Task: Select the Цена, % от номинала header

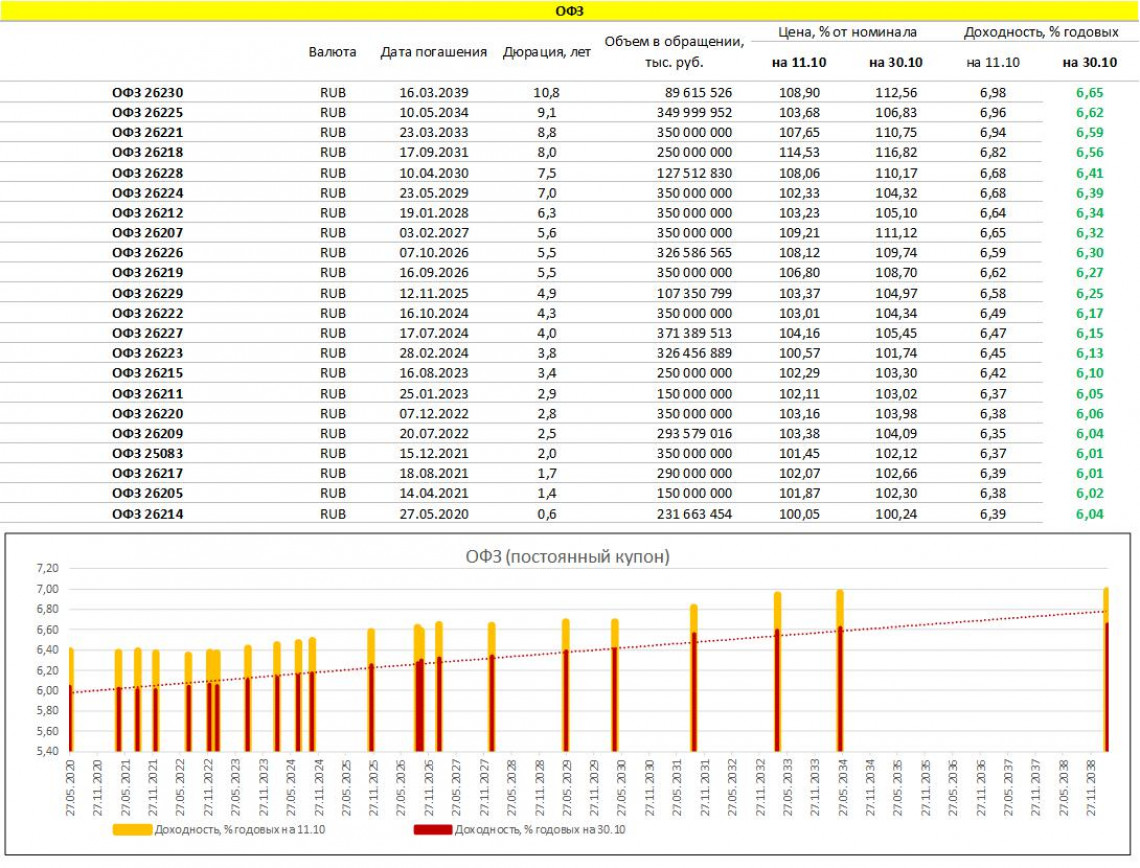Action: [x=847, y=32]
